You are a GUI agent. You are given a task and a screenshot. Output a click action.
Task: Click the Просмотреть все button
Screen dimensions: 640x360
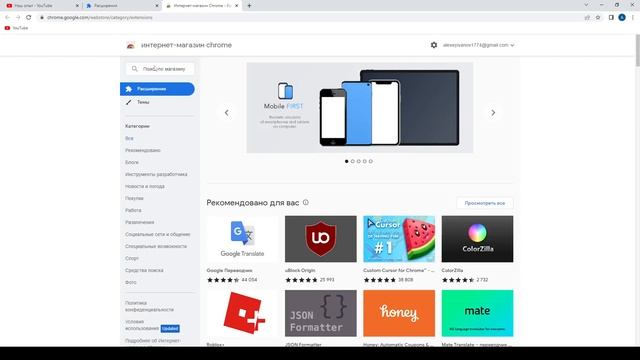pyautogui.click(x=484, y=203)
